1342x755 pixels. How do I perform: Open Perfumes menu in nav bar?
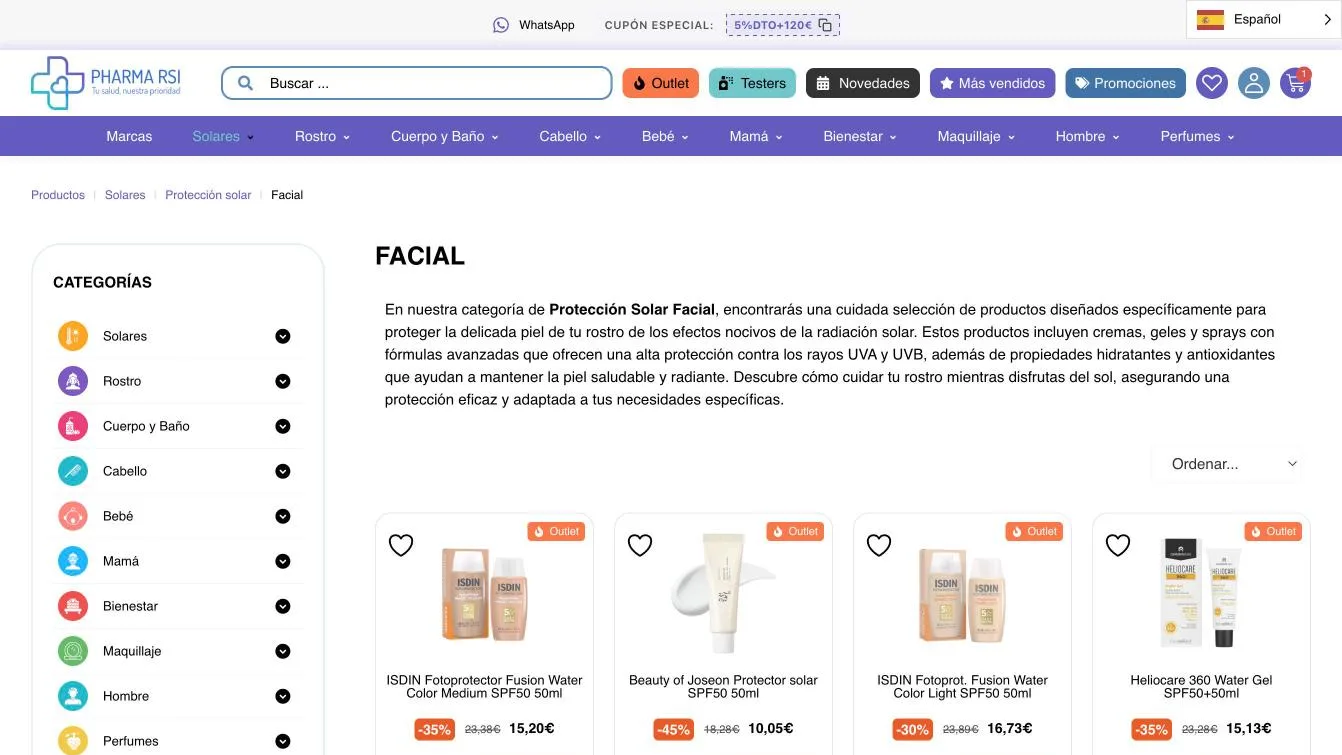tap(1197, 136)
